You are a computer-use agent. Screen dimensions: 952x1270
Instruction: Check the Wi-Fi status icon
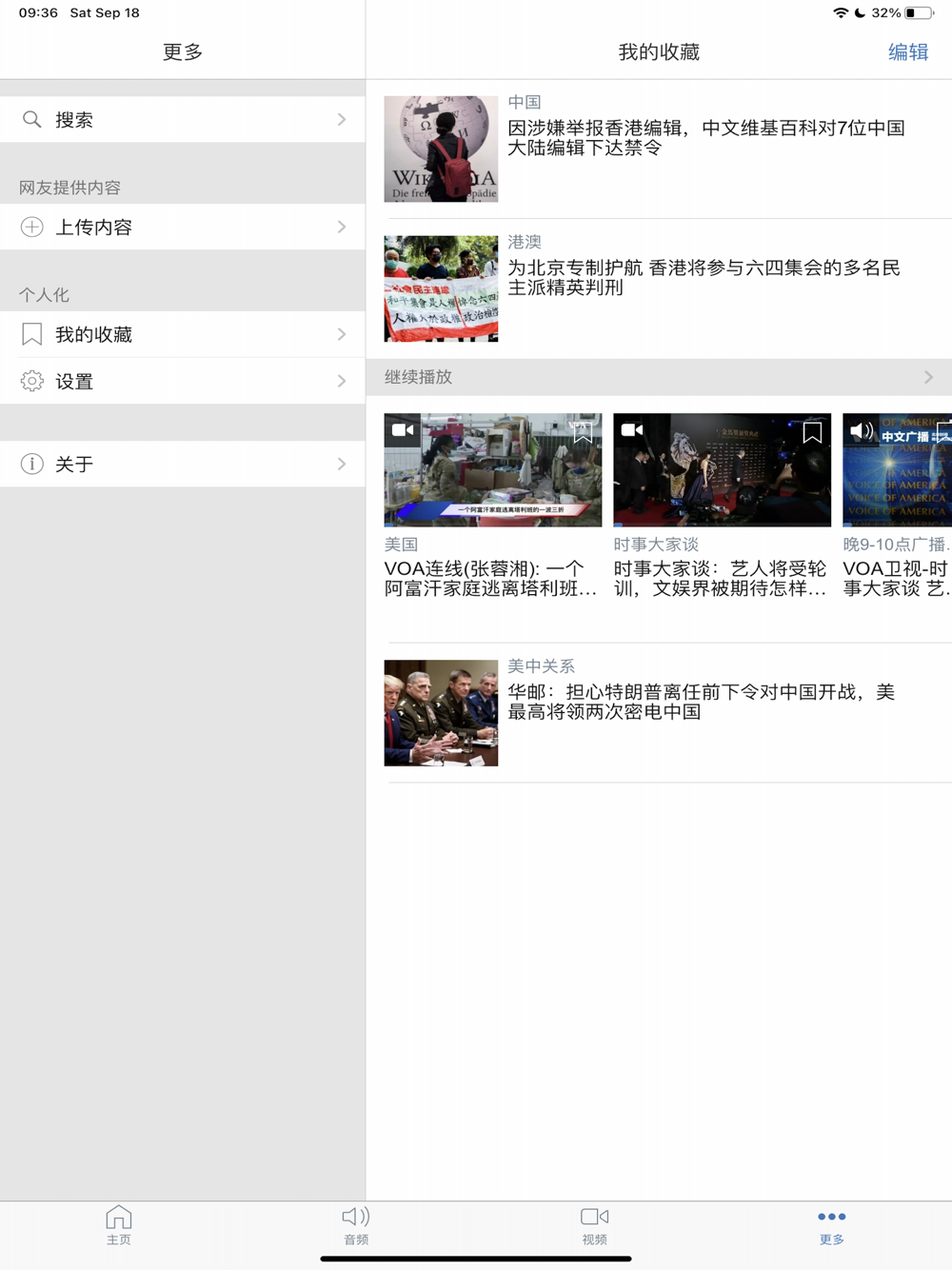(841, 13)
